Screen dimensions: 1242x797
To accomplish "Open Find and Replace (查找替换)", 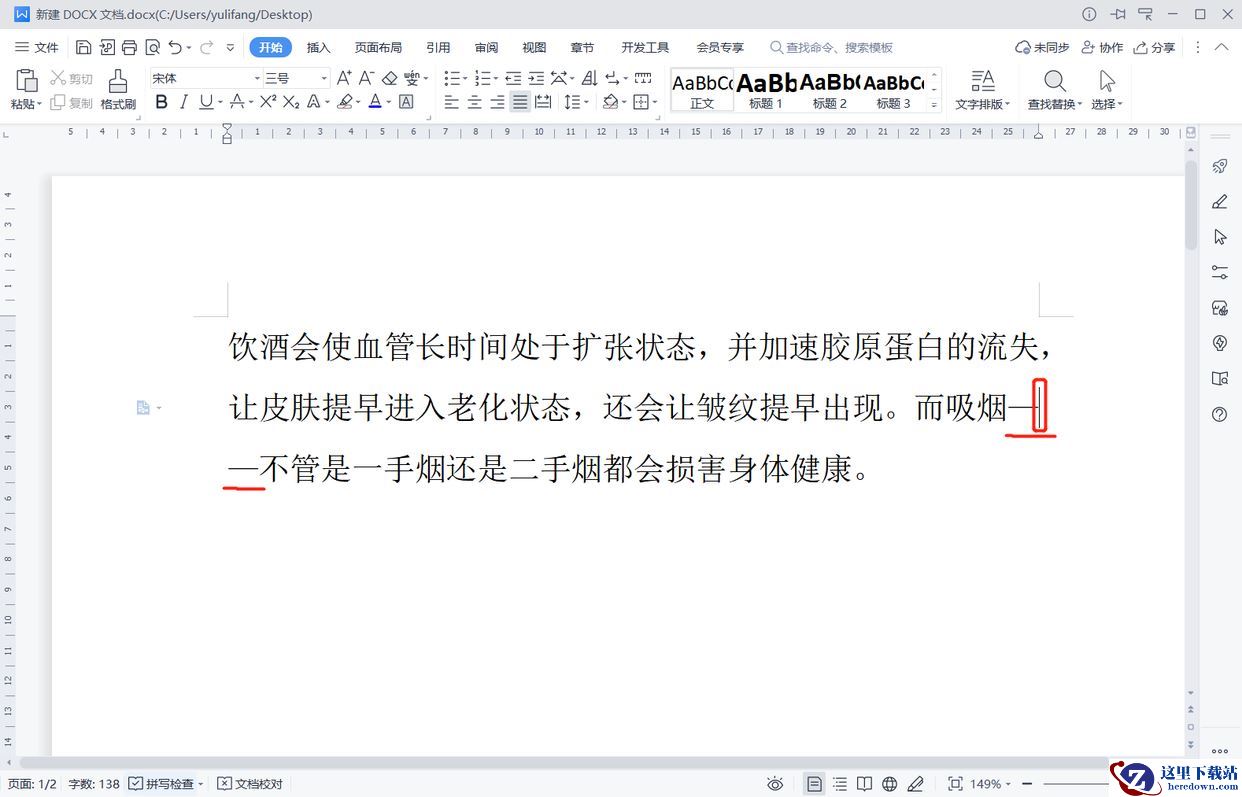I will coord(1054,88).
